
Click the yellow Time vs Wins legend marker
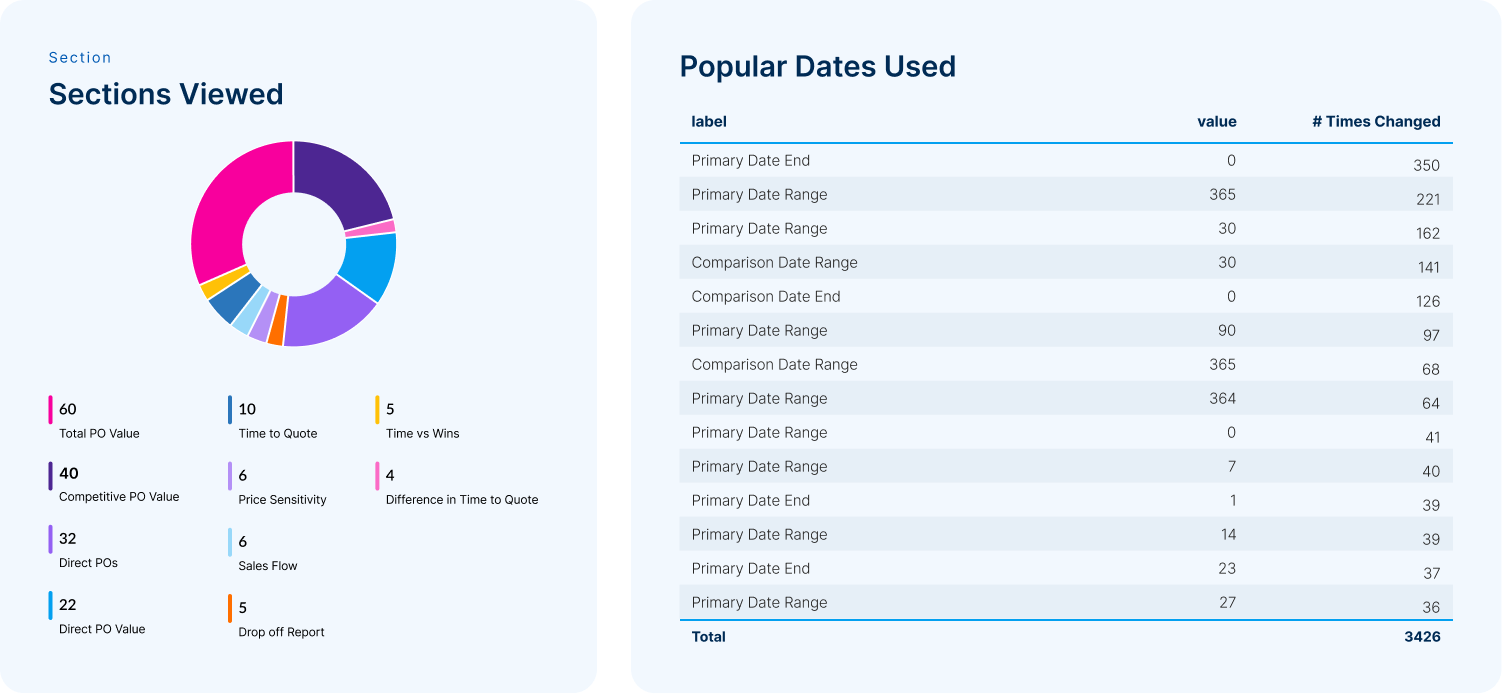click(x=377, y=410)
